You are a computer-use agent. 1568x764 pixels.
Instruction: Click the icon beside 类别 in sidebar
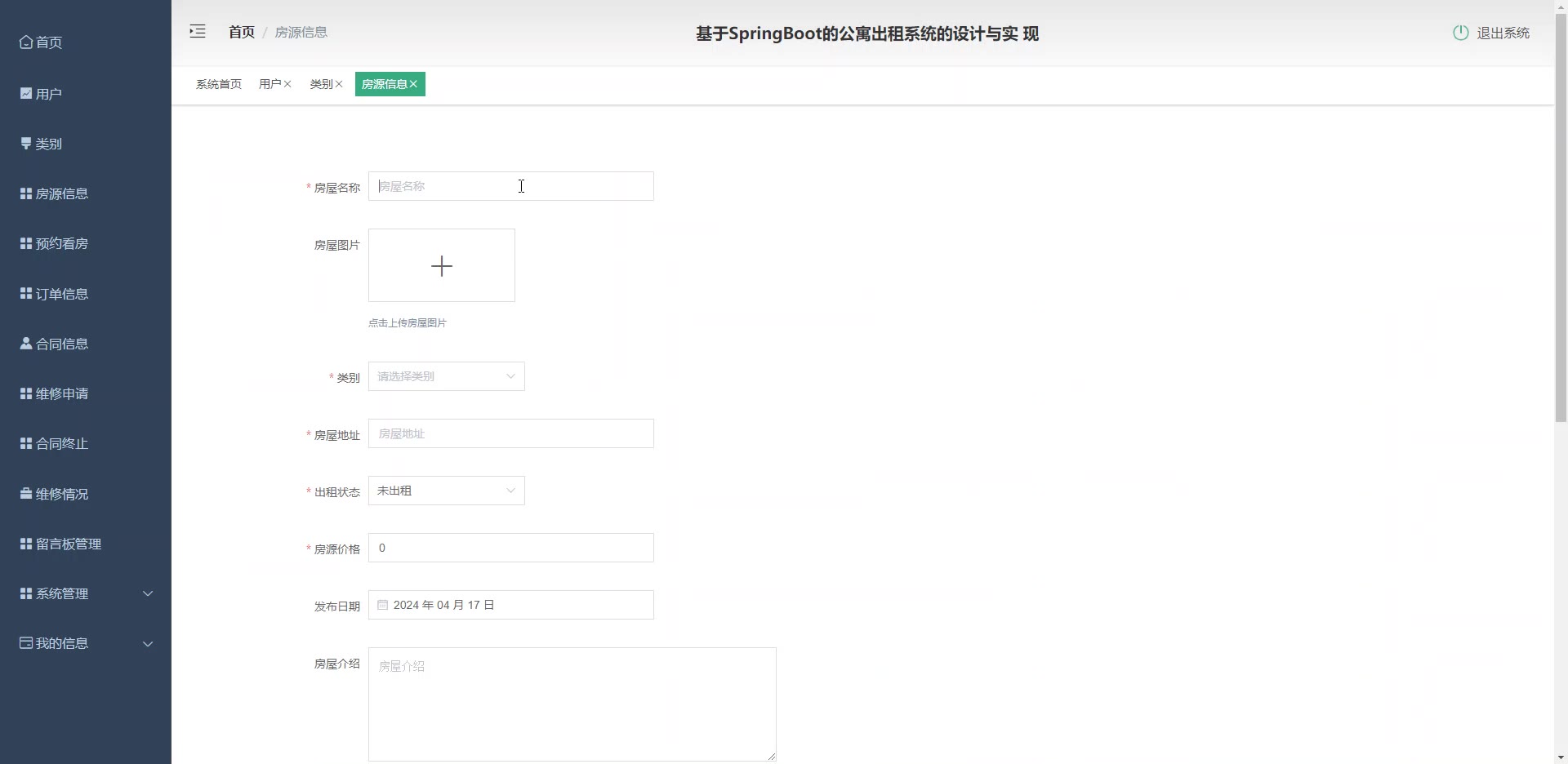point(26,144)
